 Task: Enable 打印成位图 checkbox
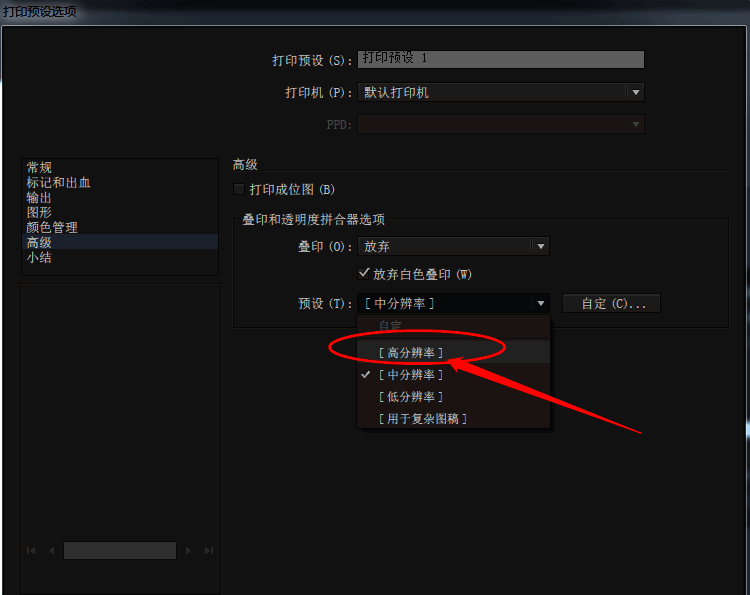pyautogui.click(x=239, y=189)
